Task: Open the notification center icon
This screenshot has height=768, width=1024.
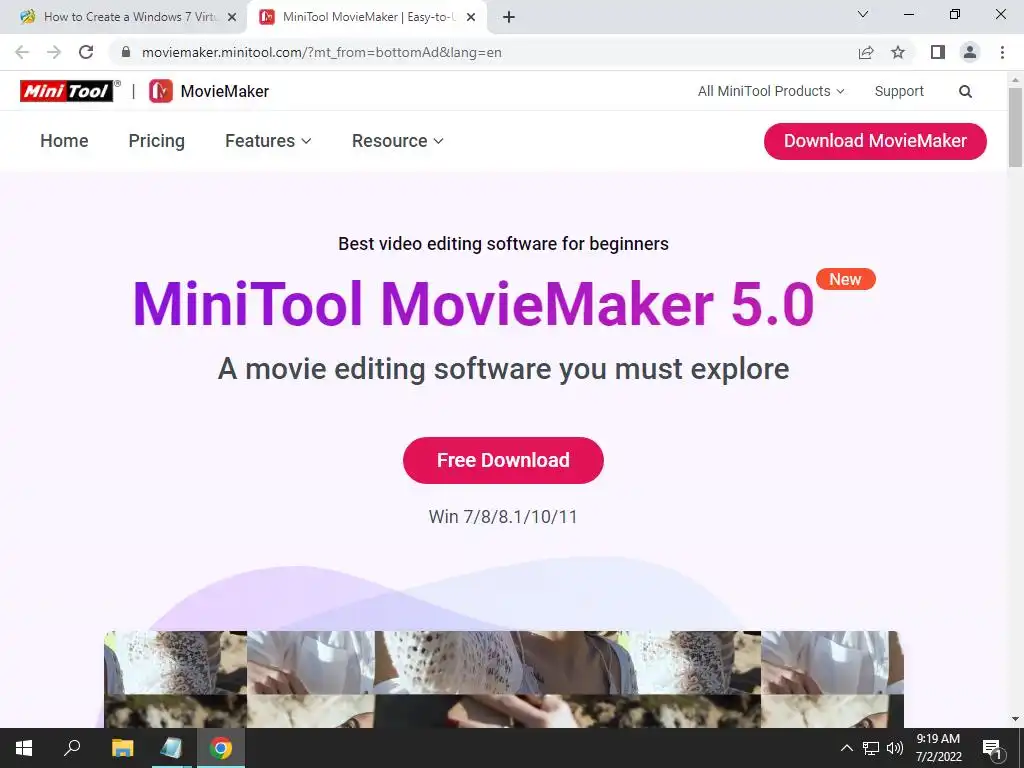Action: point(992,749)
